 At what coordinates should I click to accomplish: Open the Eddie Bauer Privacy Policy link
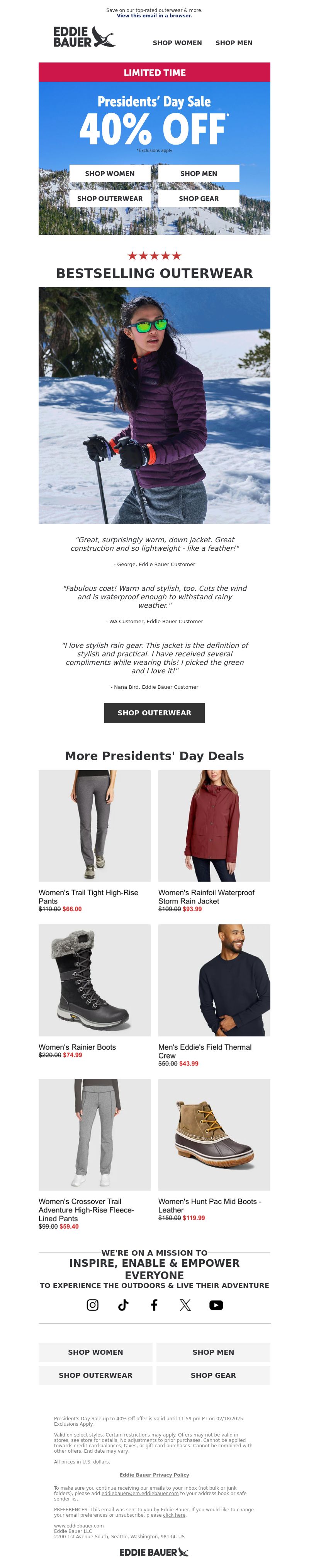tap(154, 1475)
